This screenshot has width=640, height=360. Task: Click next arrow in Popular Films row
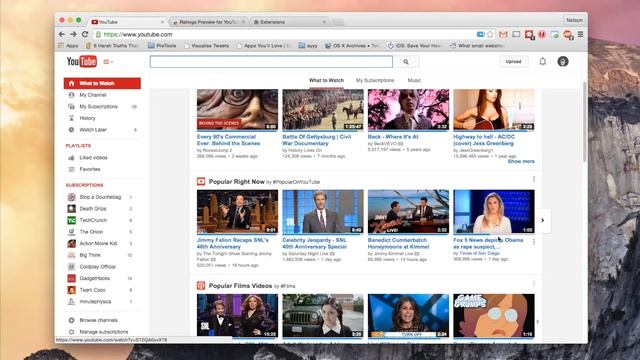pos(538,322)
